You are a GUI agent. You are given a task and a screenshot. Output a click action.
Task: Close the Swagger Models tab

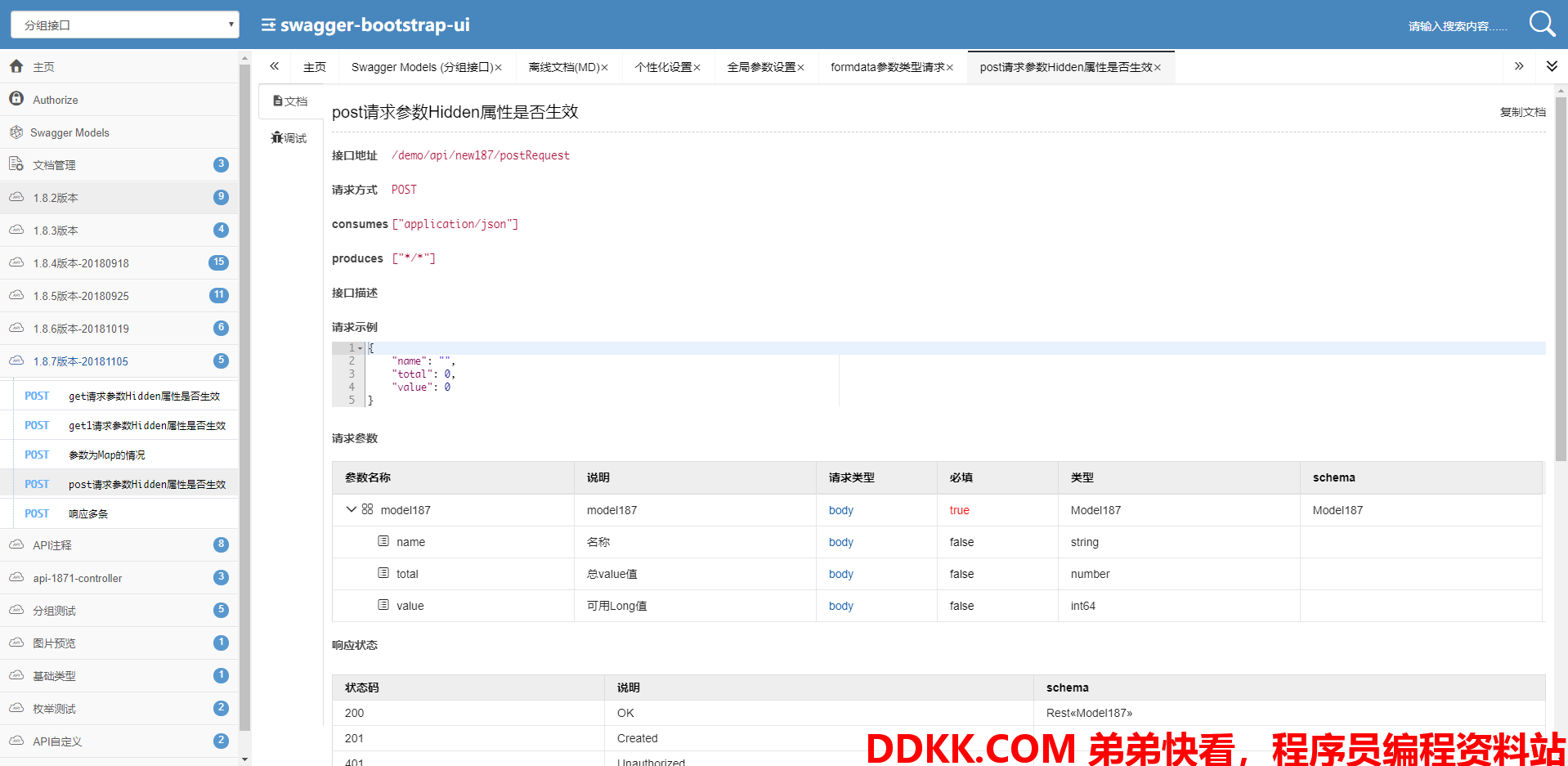pos(498,68)
